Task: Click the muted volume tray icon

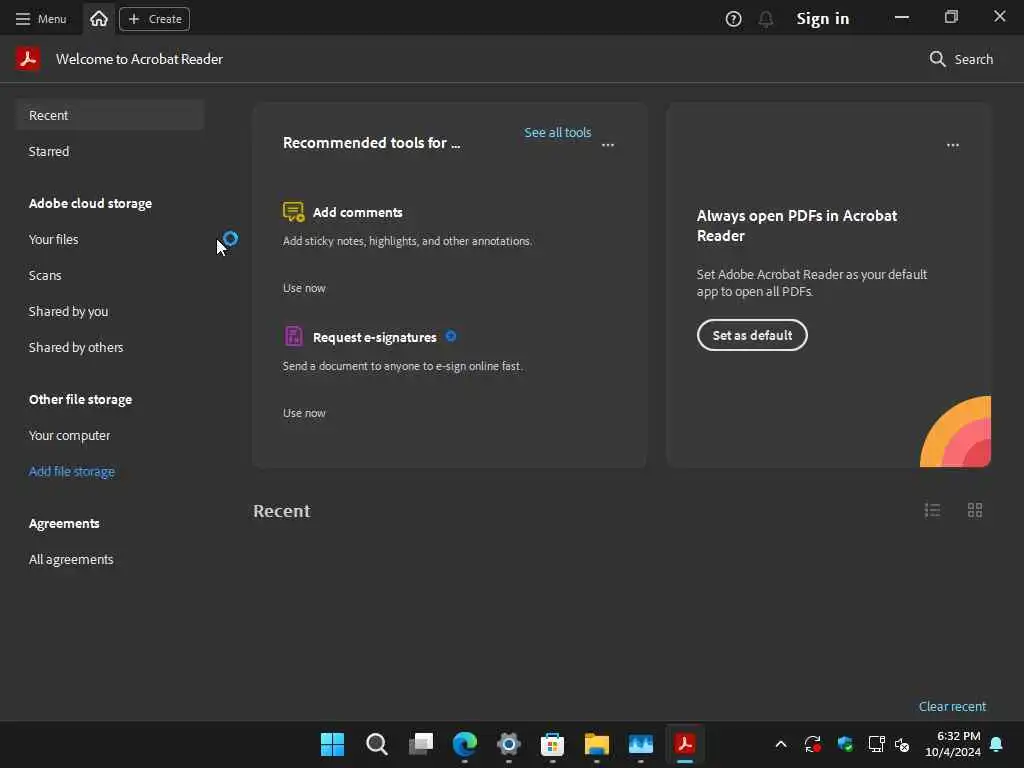Action: (x=902, y=744)
